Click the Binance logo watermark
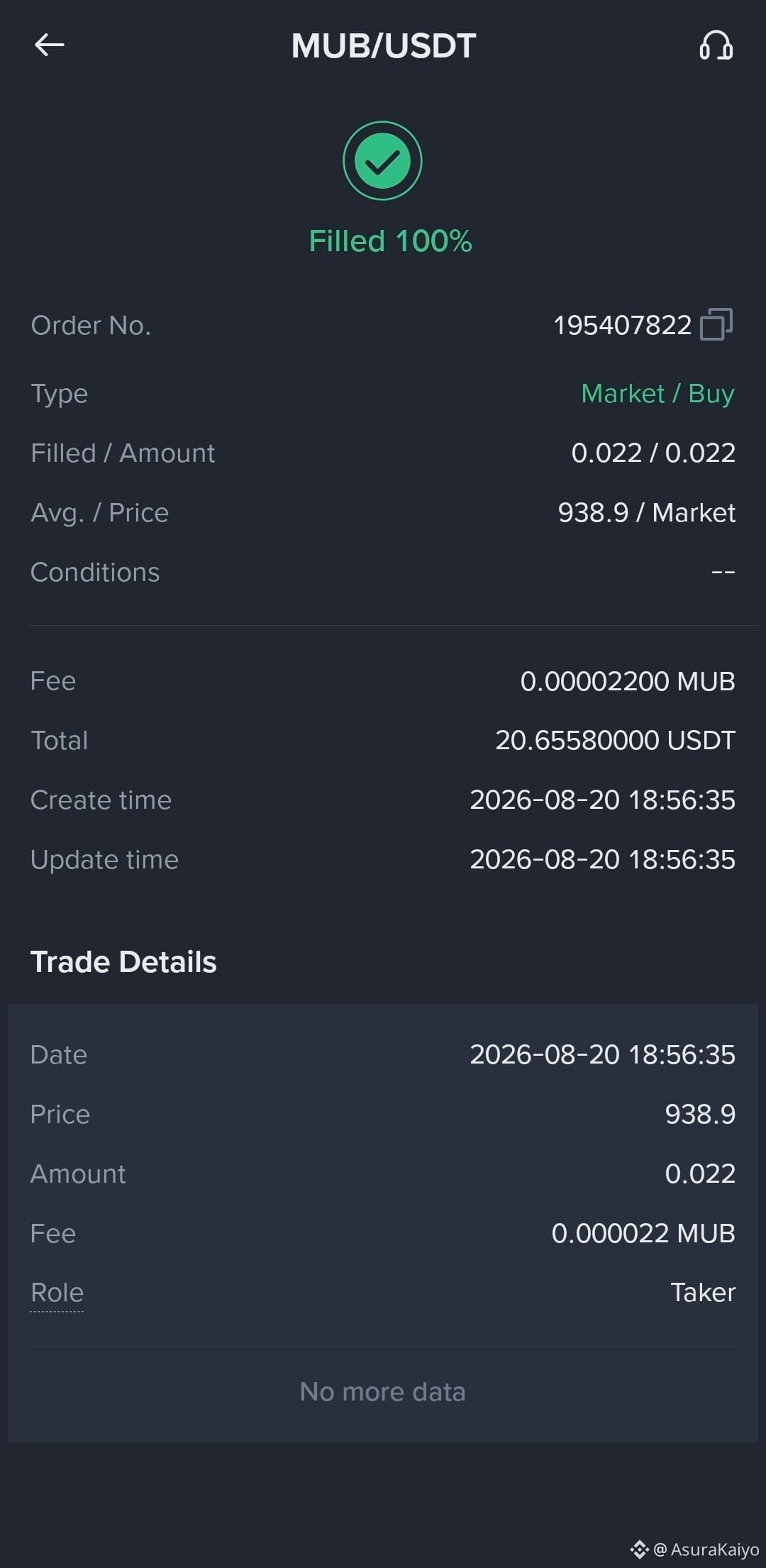766x1568 pixels. coord(639,1550)
